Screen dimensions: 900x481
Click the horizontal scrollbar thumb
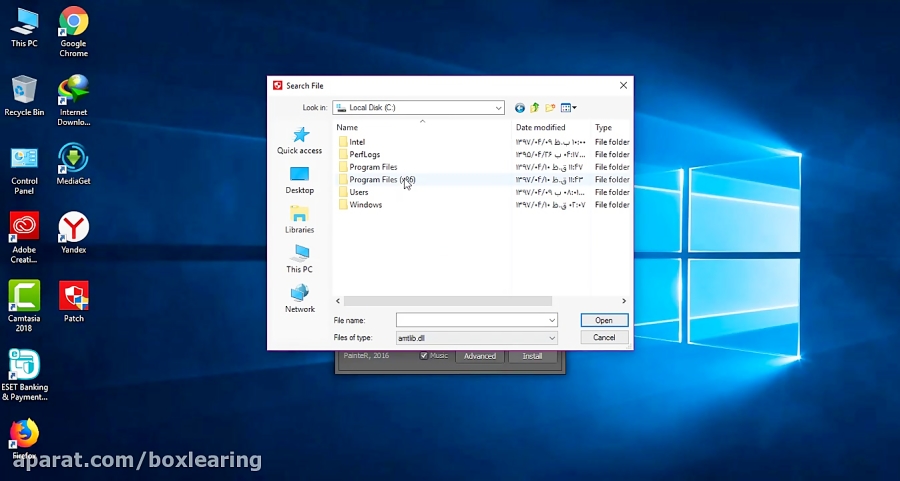pos(448,301)
